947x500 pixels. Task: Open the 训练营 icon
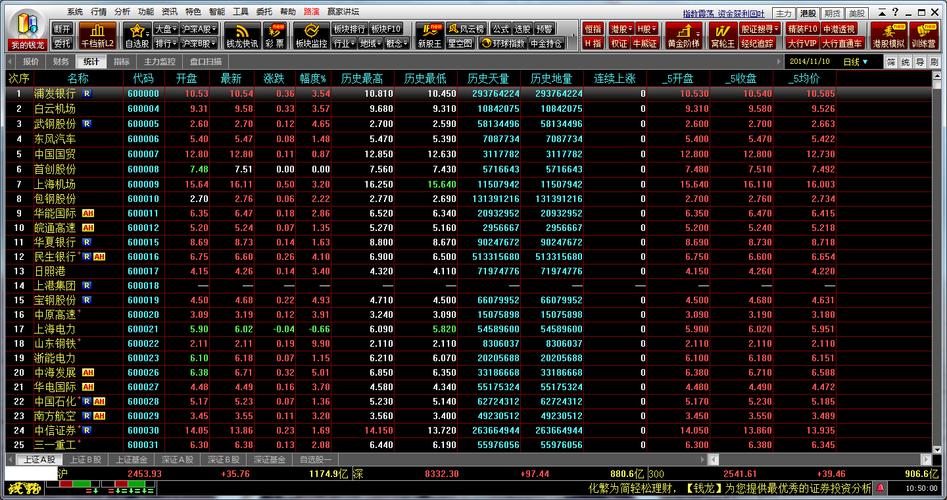pyautogui.click(x=924, y=35)
